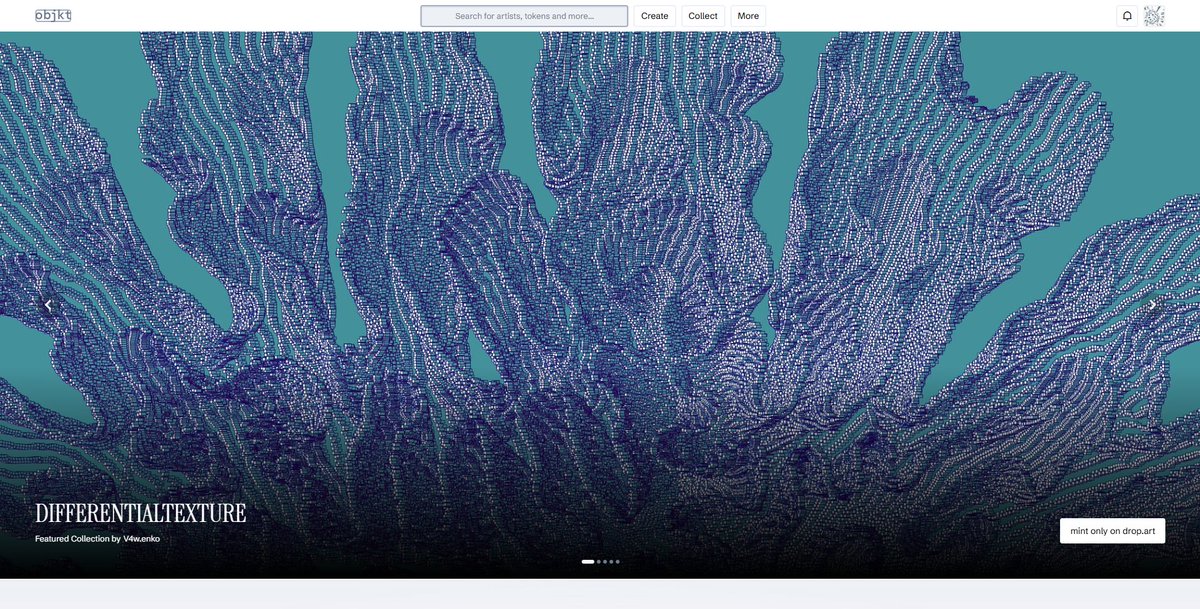Open the Create menu
The image size is (1200, 609).
[x=655, y=16]
